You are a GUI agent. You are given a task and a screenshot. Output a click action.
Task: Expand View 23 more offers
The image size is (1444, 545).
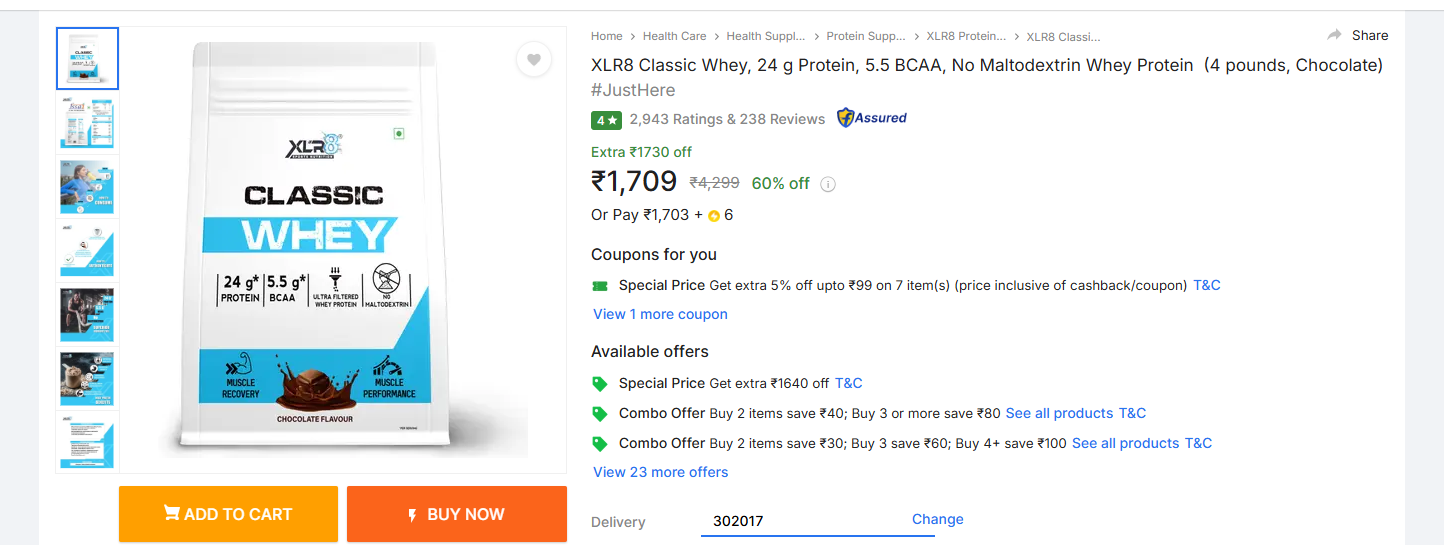(x=660, y=472)
